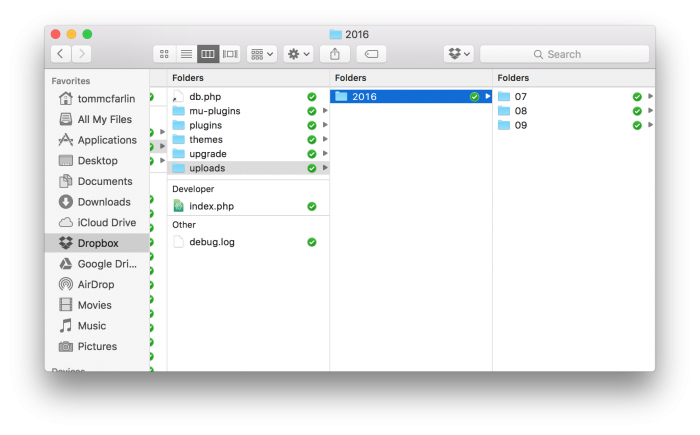Click the index.php sync checkmark badge
Screen dimensions: 700x435
pyautogui.click(x=312, y=206)
